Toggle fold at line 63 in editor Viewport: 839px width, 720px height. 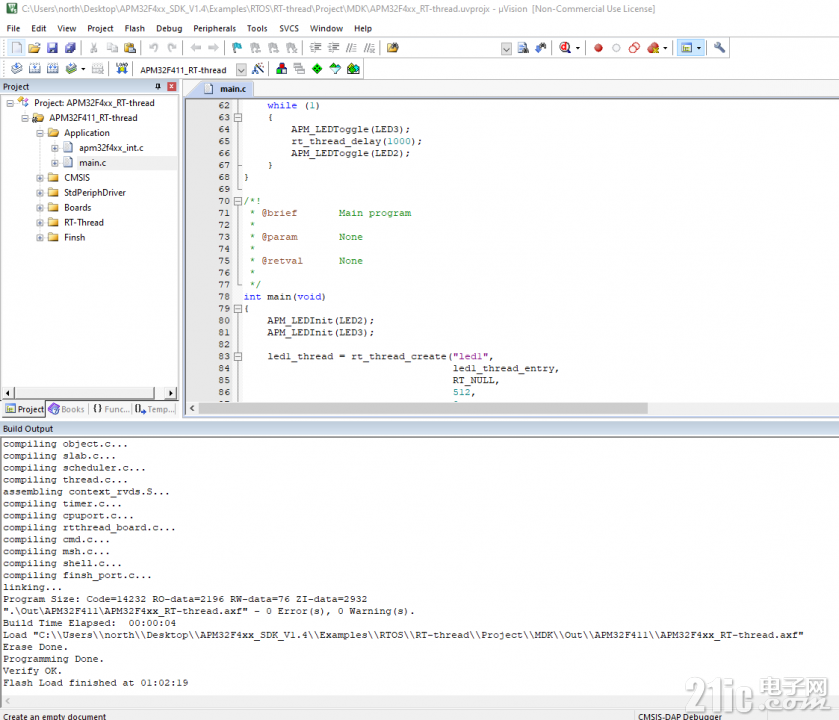[x=238, y=118]
